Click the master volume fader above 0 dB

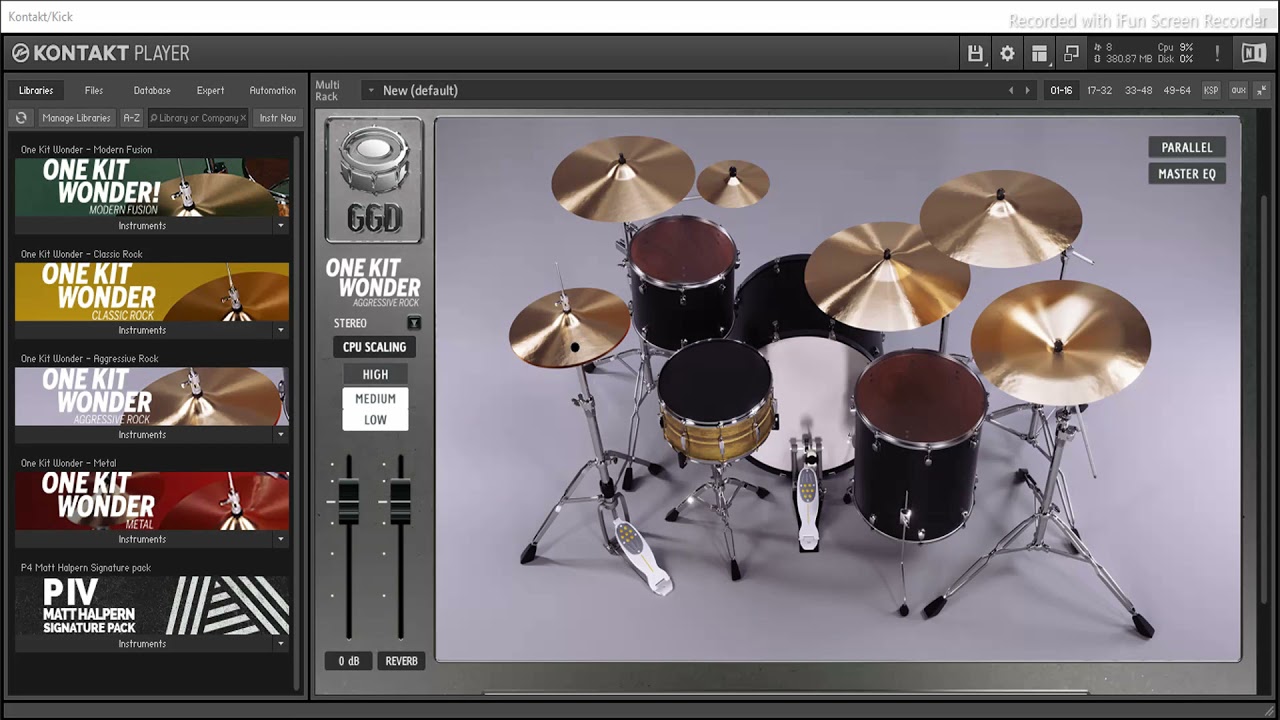[x=348, y=502]
